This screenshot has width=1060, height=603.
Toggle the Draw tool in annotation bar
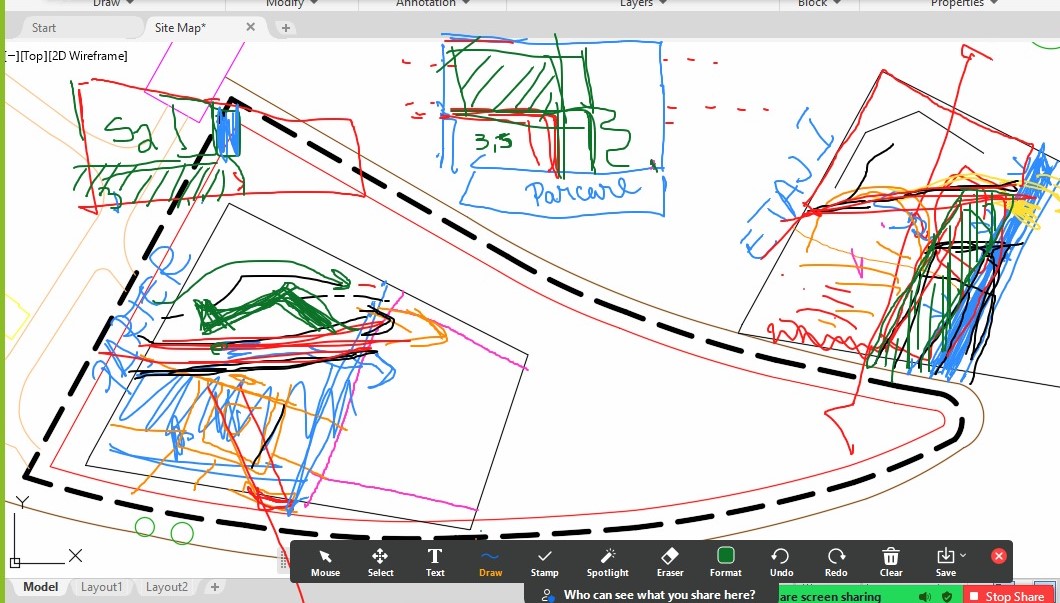490,561
